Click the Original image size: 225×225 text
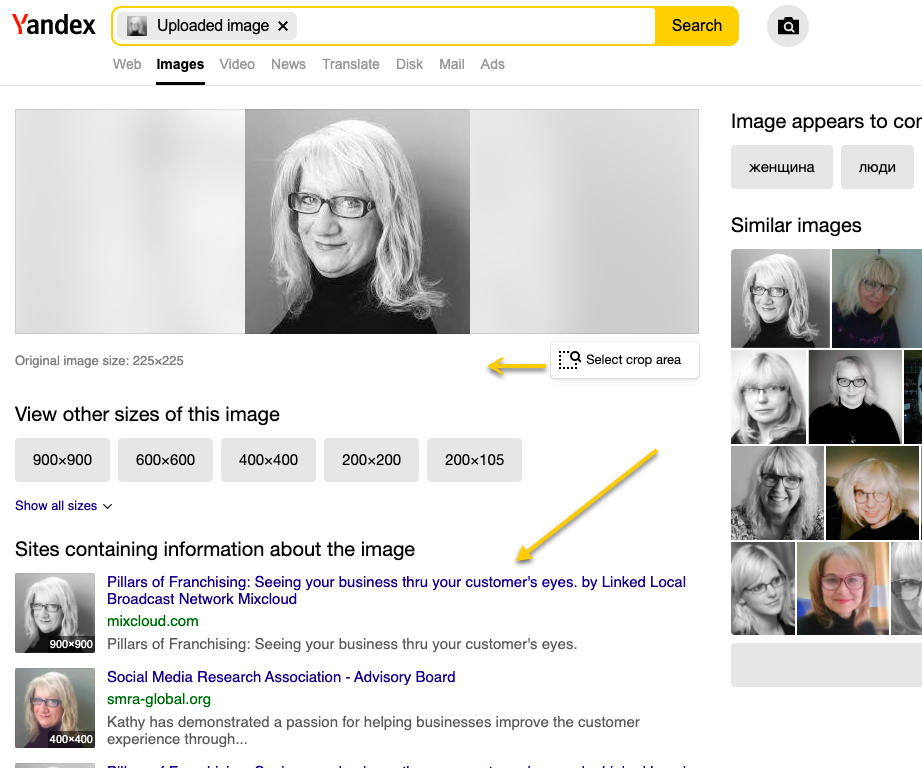 (99, 360)
